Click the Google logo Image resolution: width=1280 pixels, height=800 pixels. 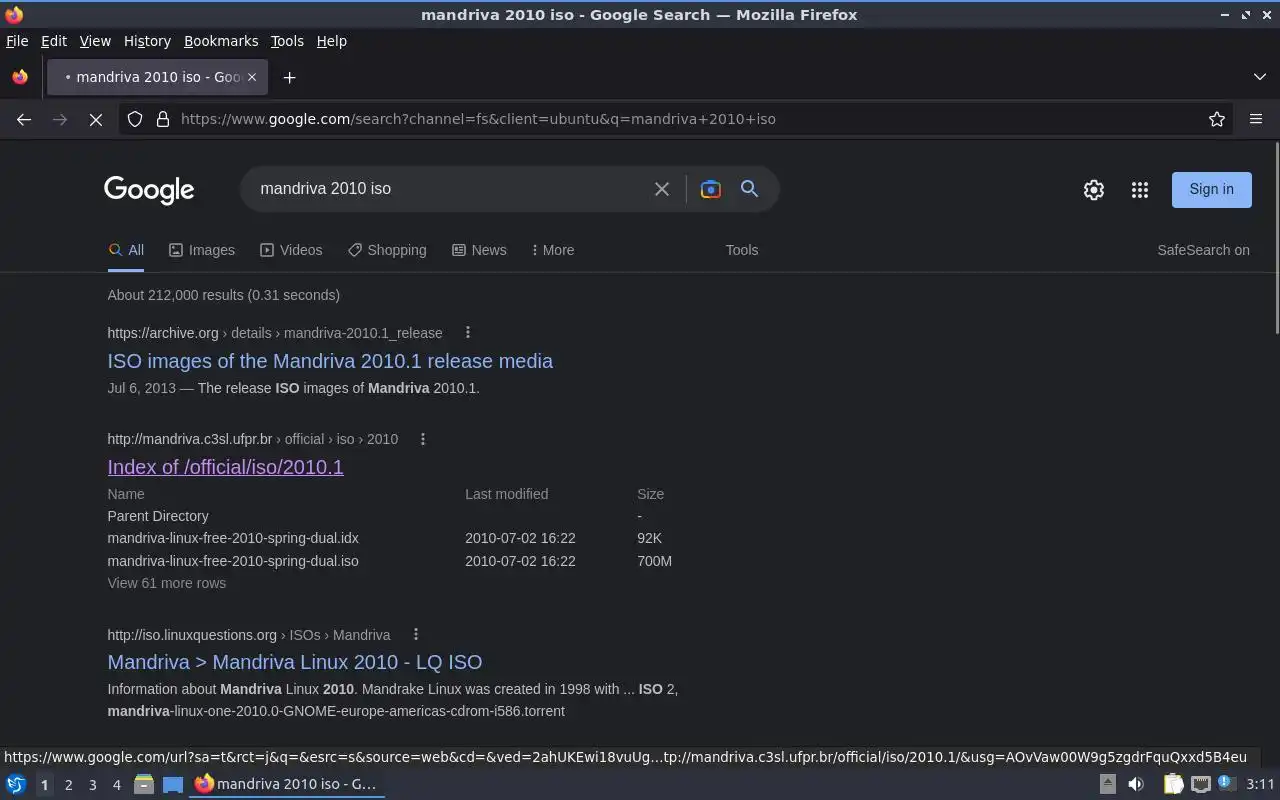149,190
